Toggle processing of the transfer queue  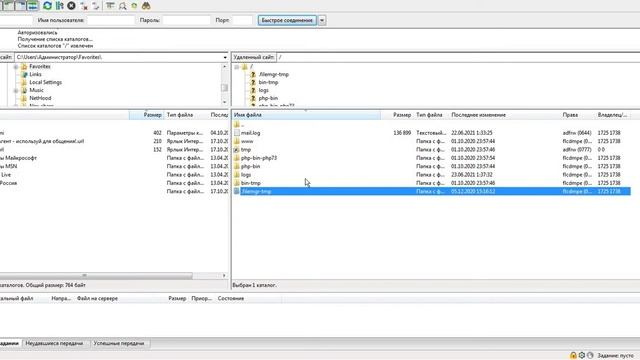coord(60,6)
